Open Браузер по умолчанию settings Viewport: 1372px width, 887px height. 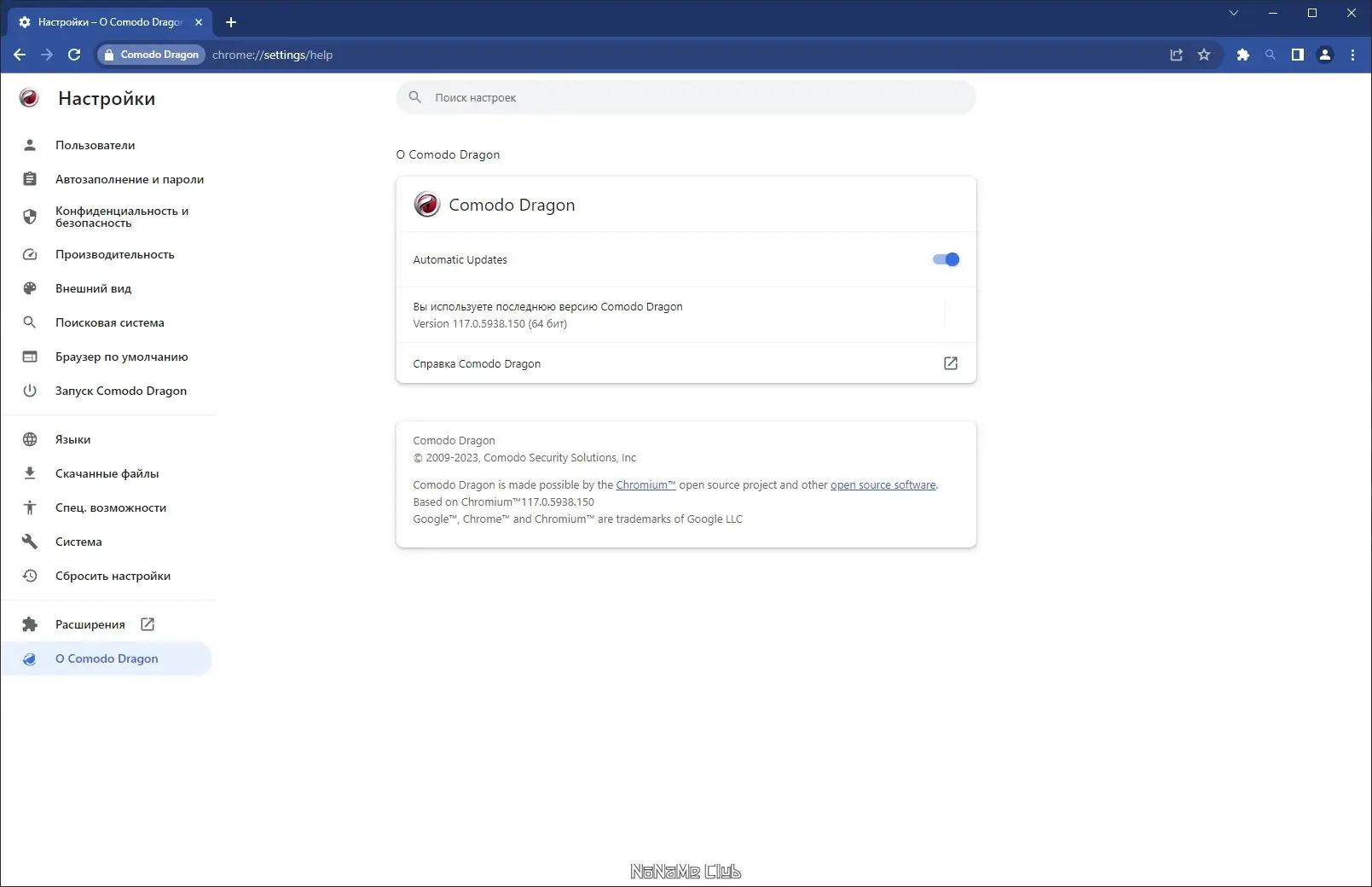(107, 357)
